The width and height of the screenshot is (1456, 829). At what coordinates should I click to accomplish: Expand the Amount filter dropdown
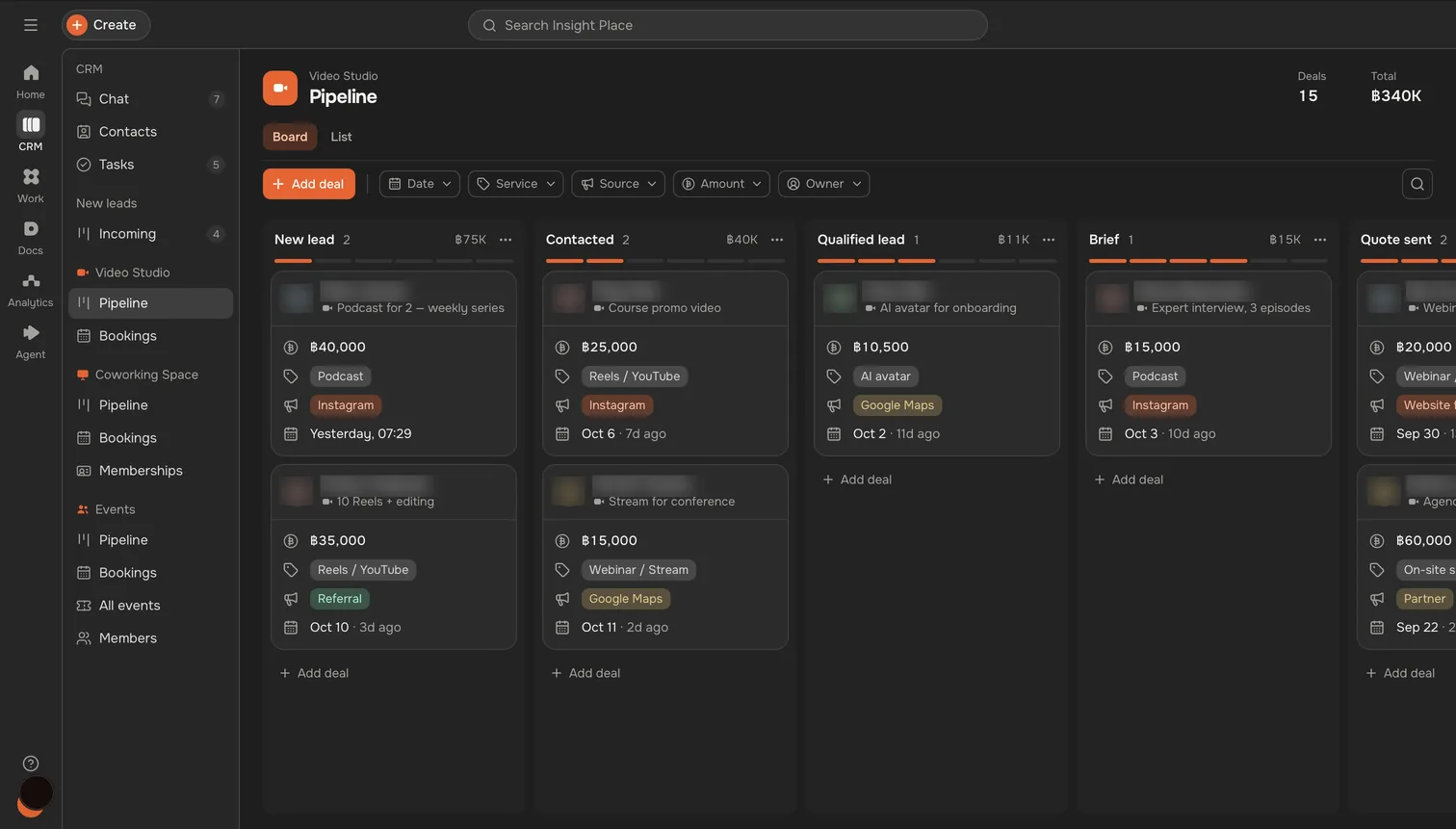(x=722, y=184)
